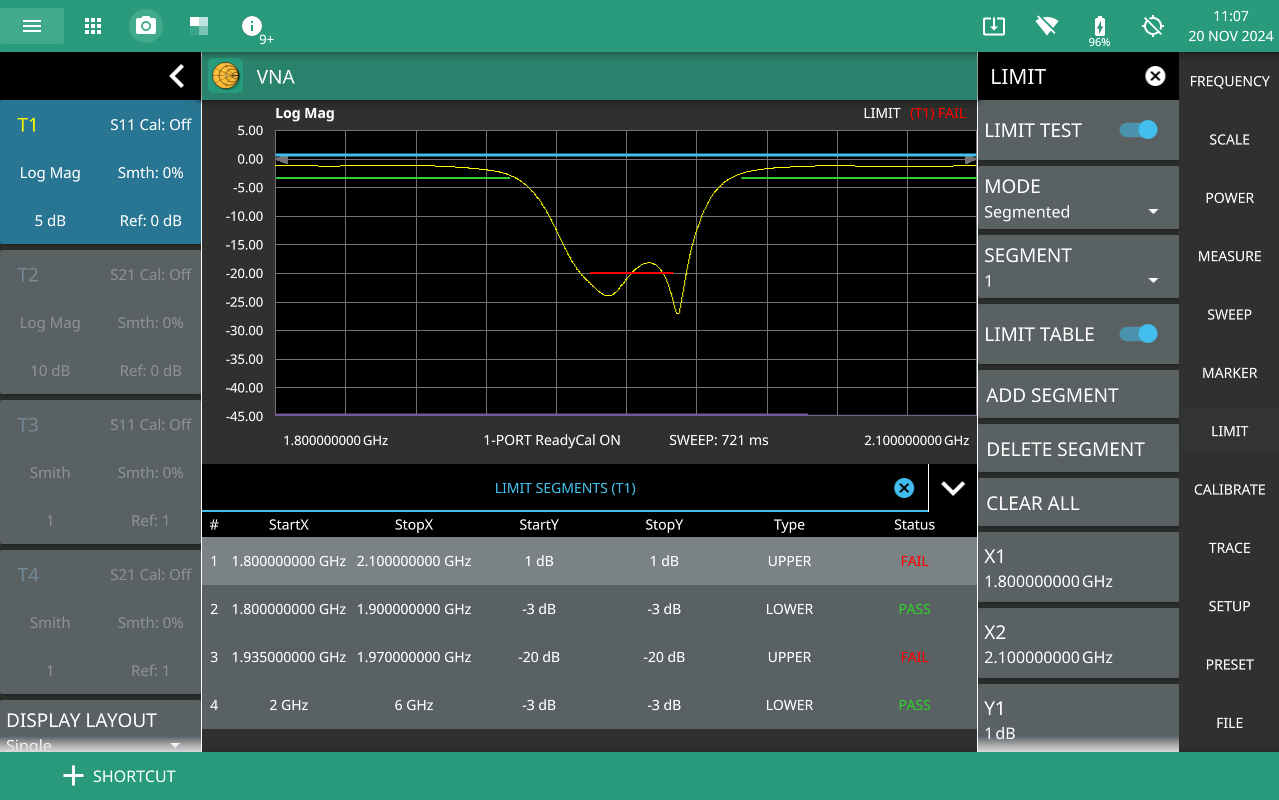Open the apps grid icon
1279x800 pixels.
pos(93,26)
